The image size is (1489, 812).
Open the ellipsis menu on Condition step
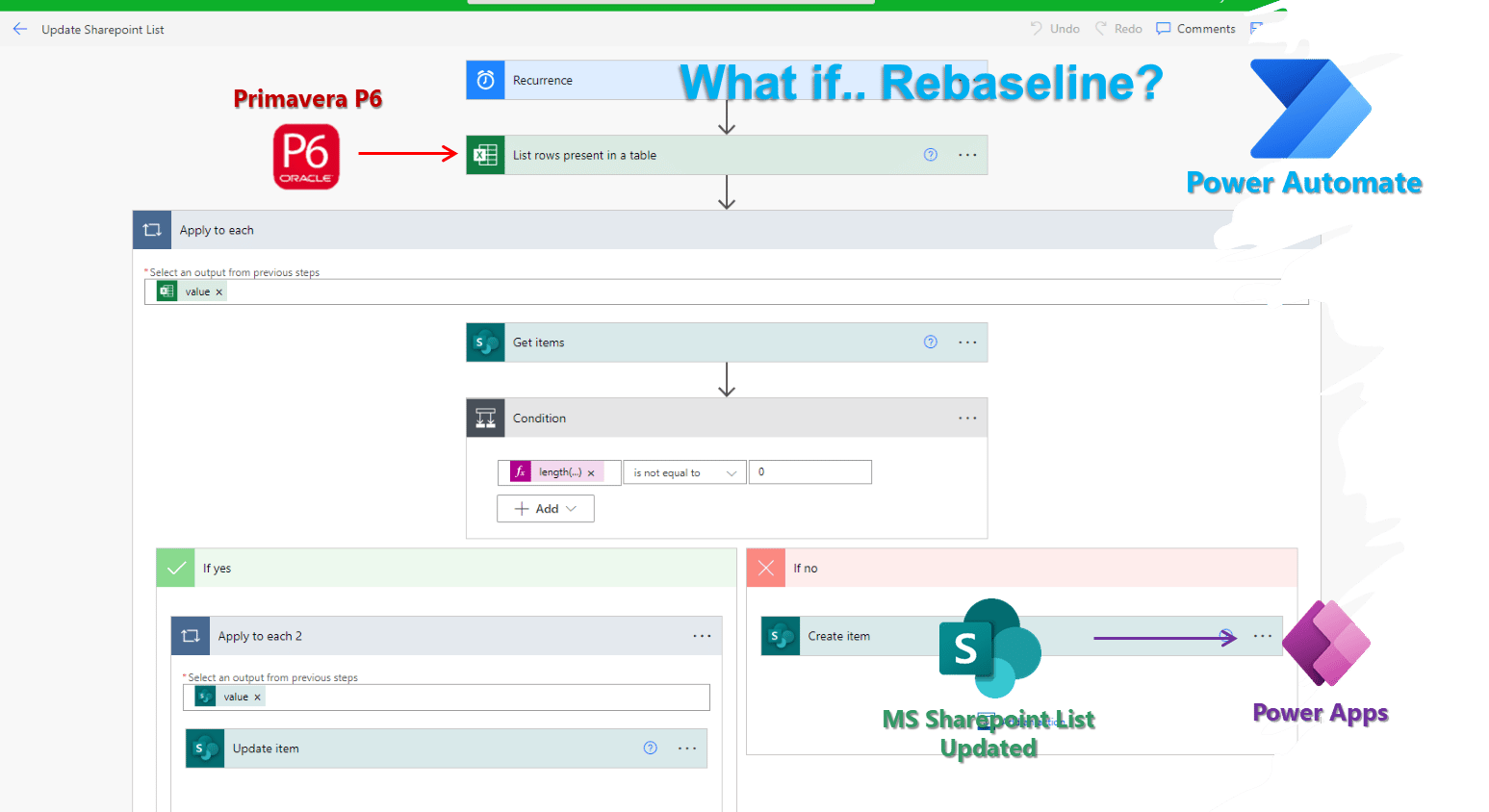click(967, 419)
